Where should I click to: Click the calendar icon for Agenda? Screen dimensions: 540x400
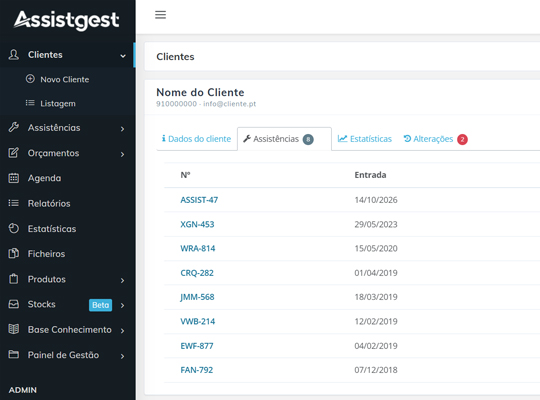pos(14,178)
